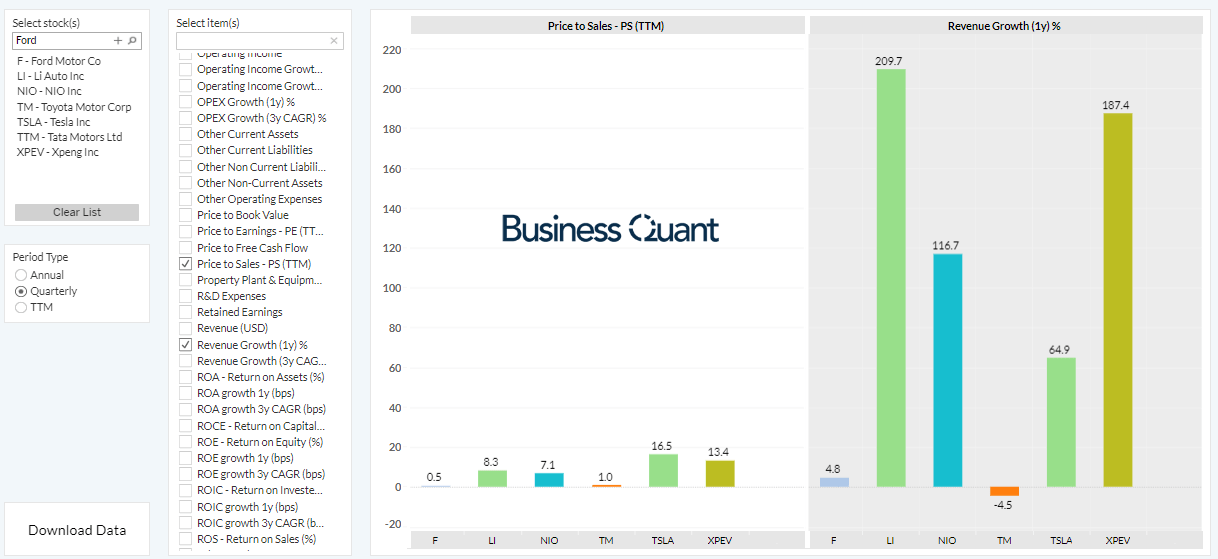Click the F bar valued 4.8 in Revenue Growth
Screen dimensions: 1218x559
(x=834, y=482)
